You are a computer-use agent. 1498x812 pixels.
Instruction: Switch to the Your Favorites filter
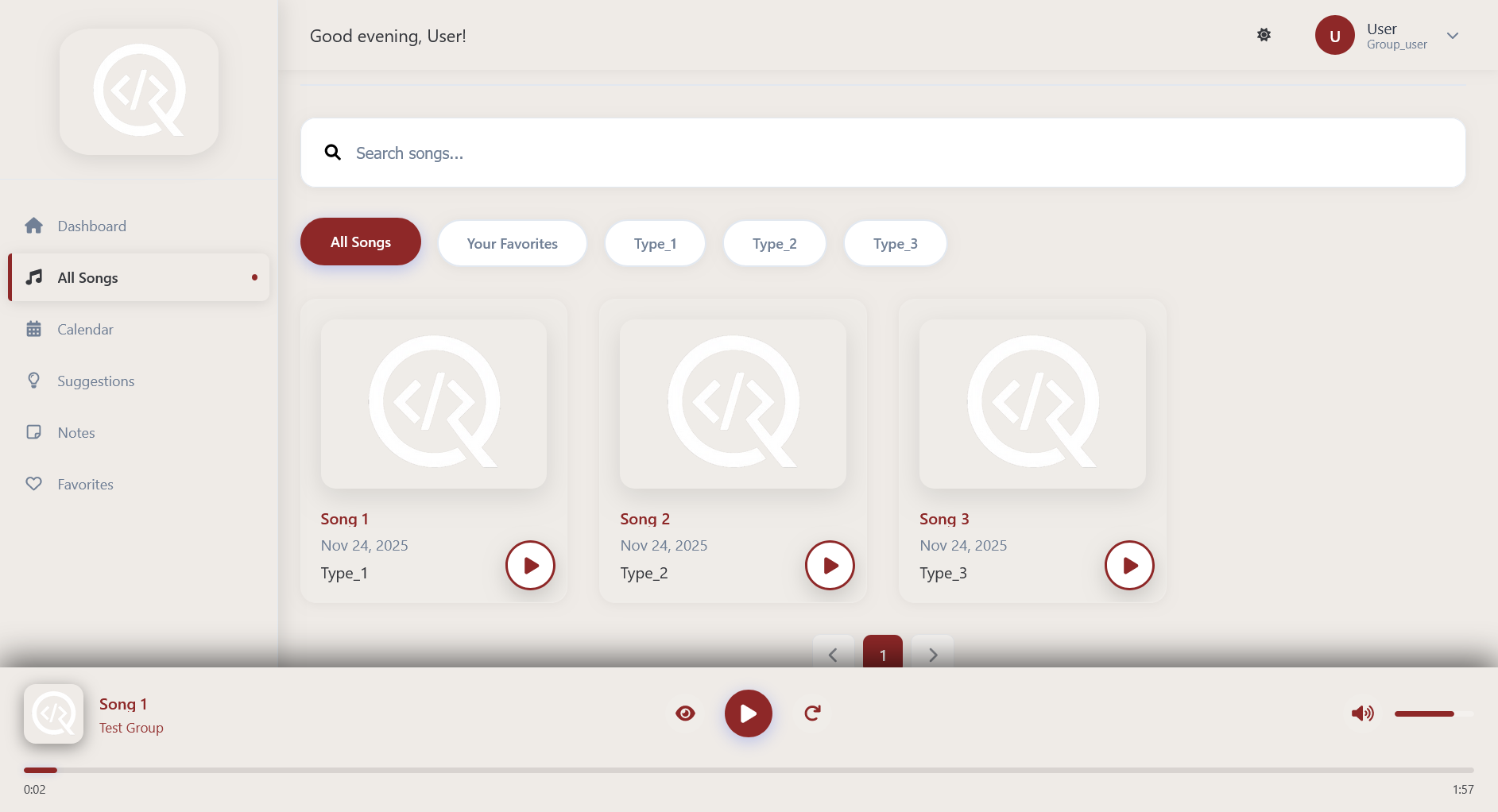[x=512, y=243]
